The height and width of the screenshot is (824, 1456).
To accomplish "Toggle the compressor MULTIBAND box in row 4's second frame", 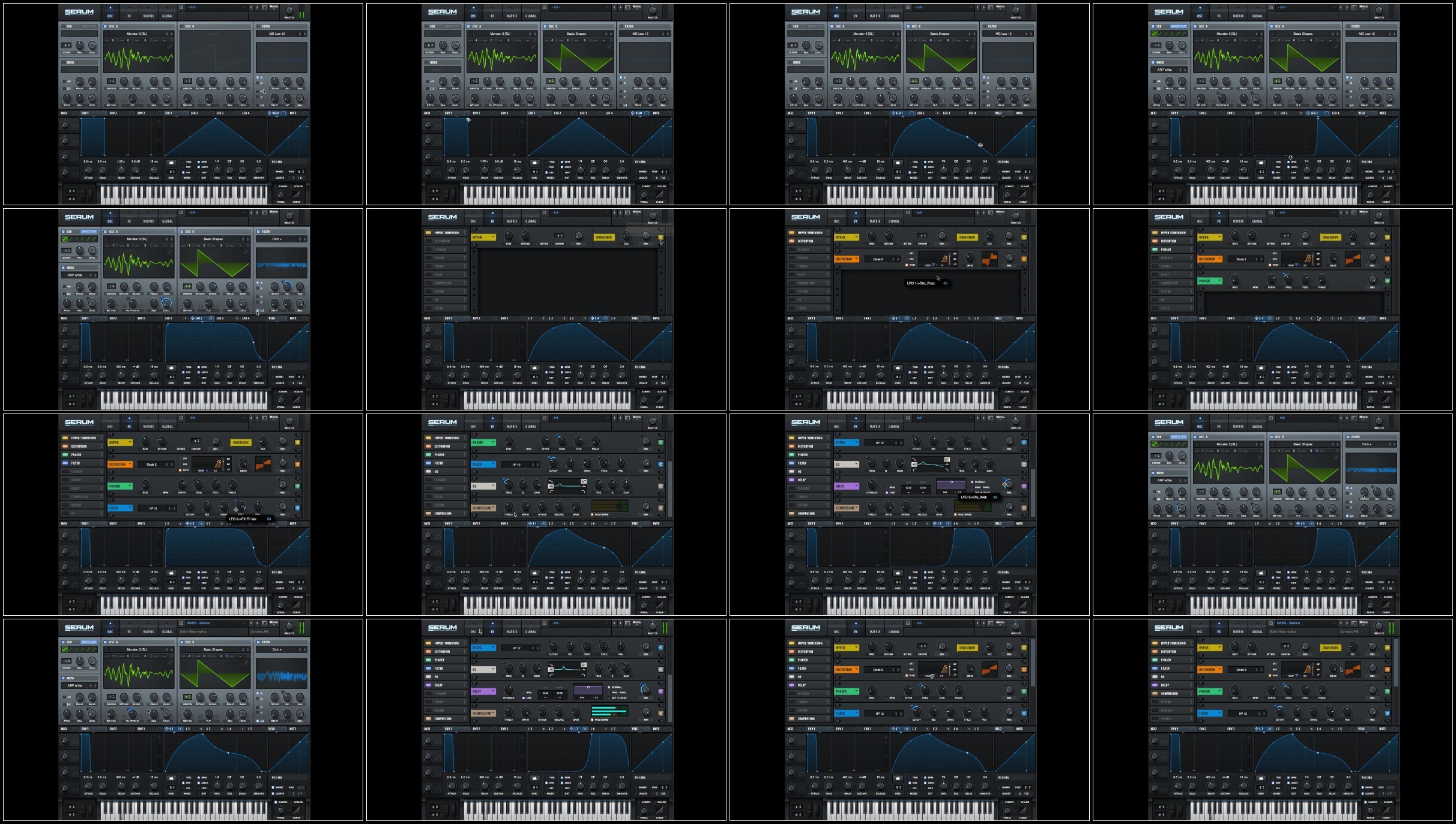I will click(593, 720).
